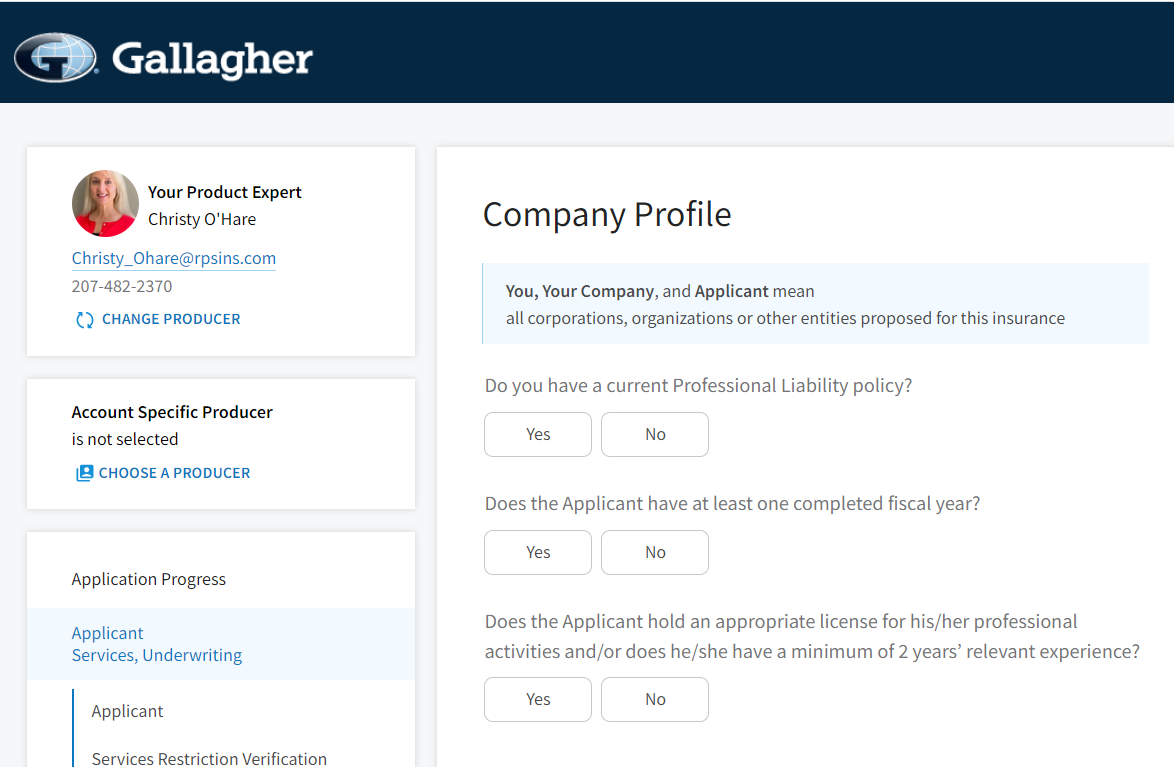
Task: Open Christy_Ohare@rpsins.com email link
Action: click(174, 258)
